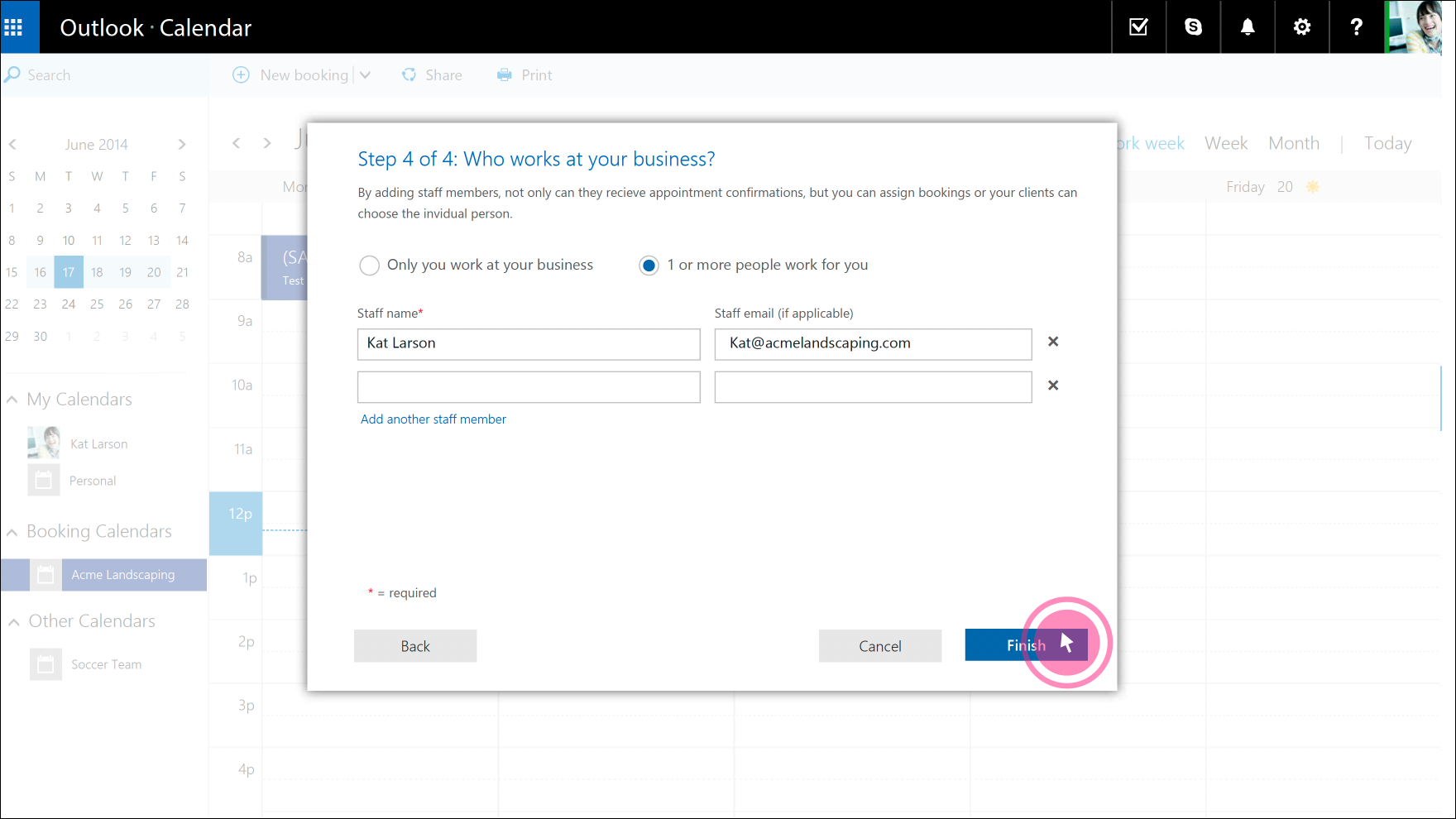Click the empty second staff email field
The height and width of the screenshot is (819, 1456).
(873, 387)
